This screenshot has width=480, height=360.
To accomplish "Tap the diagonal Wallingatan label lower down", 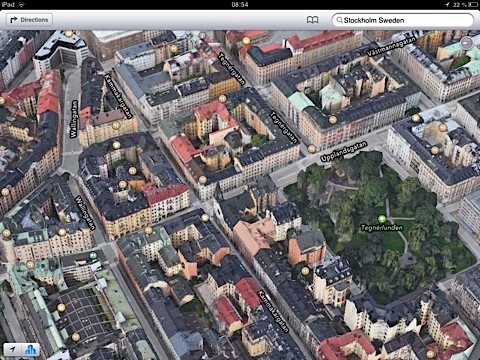I will pos(85,213).
